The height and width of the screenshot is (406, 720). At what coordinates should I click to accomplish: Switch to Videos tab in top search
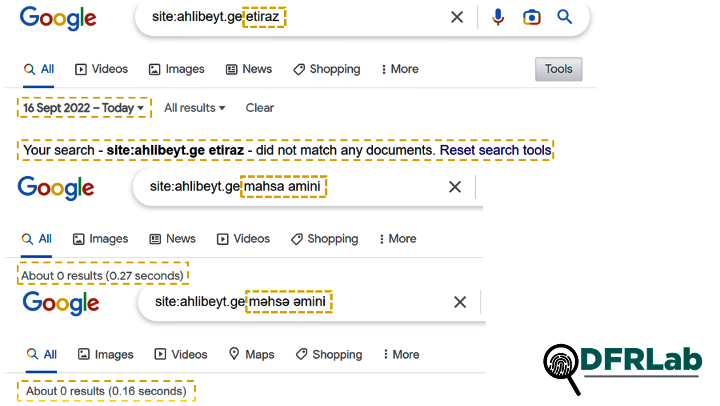102,69
